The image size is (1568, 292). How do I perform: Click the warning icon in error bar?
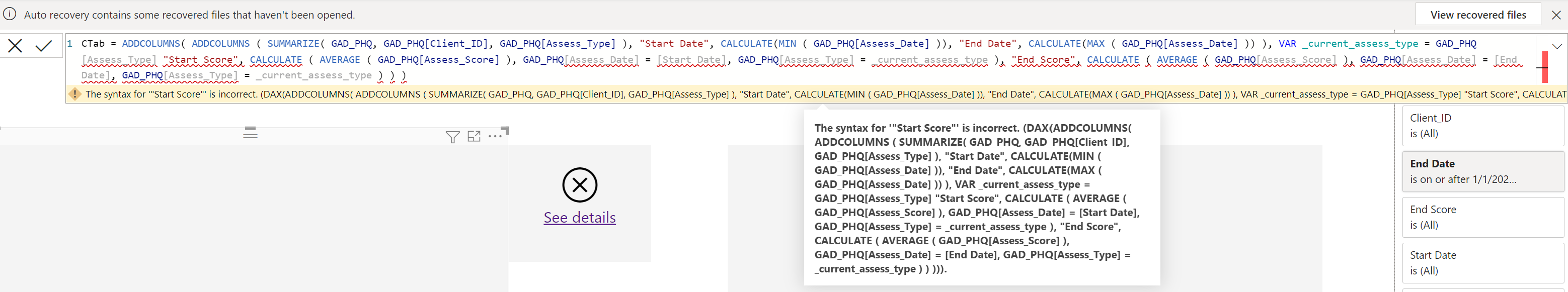coord(75,94)
